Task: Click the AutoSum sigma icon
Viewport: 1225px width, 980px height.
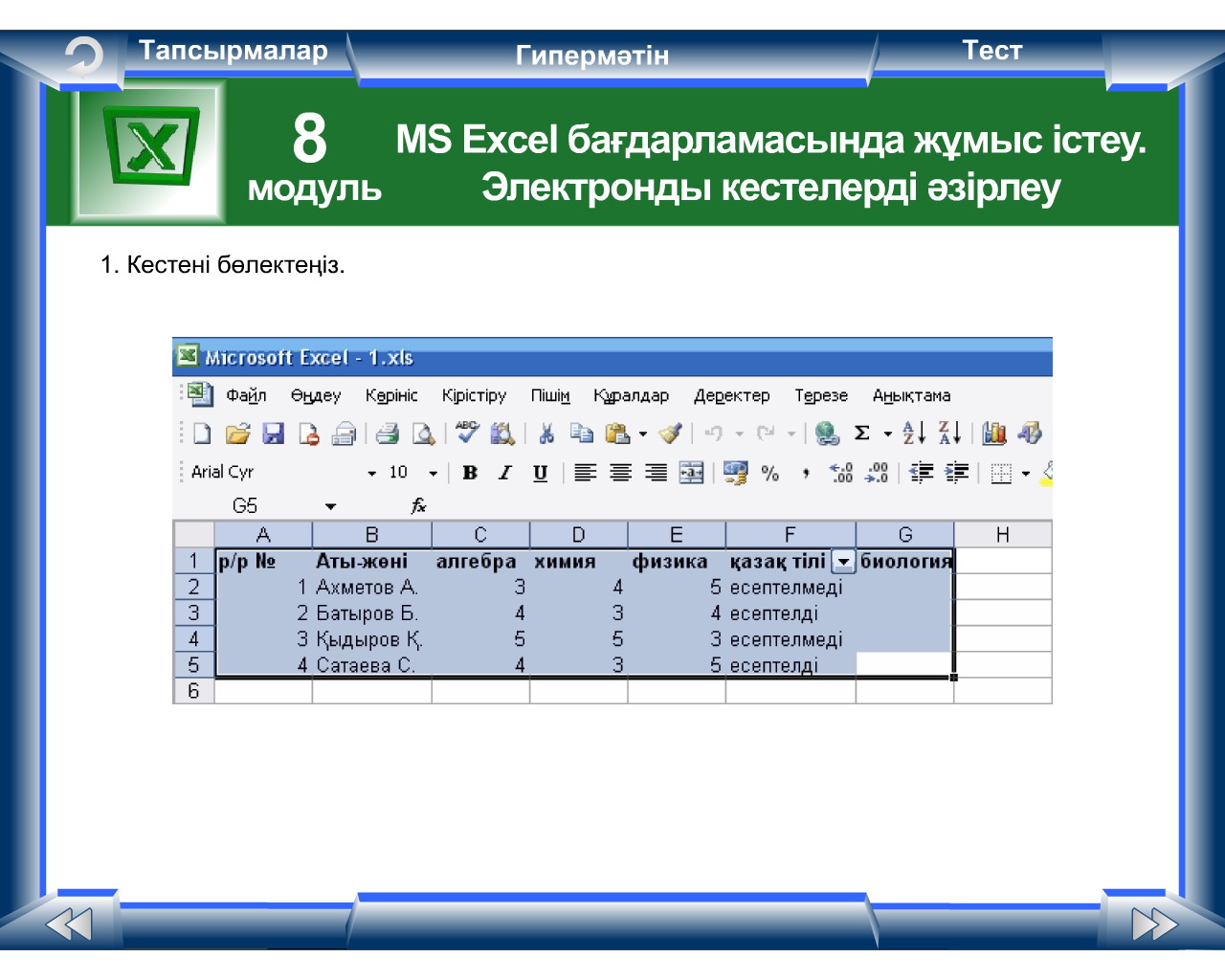Action: click(862, 434)
